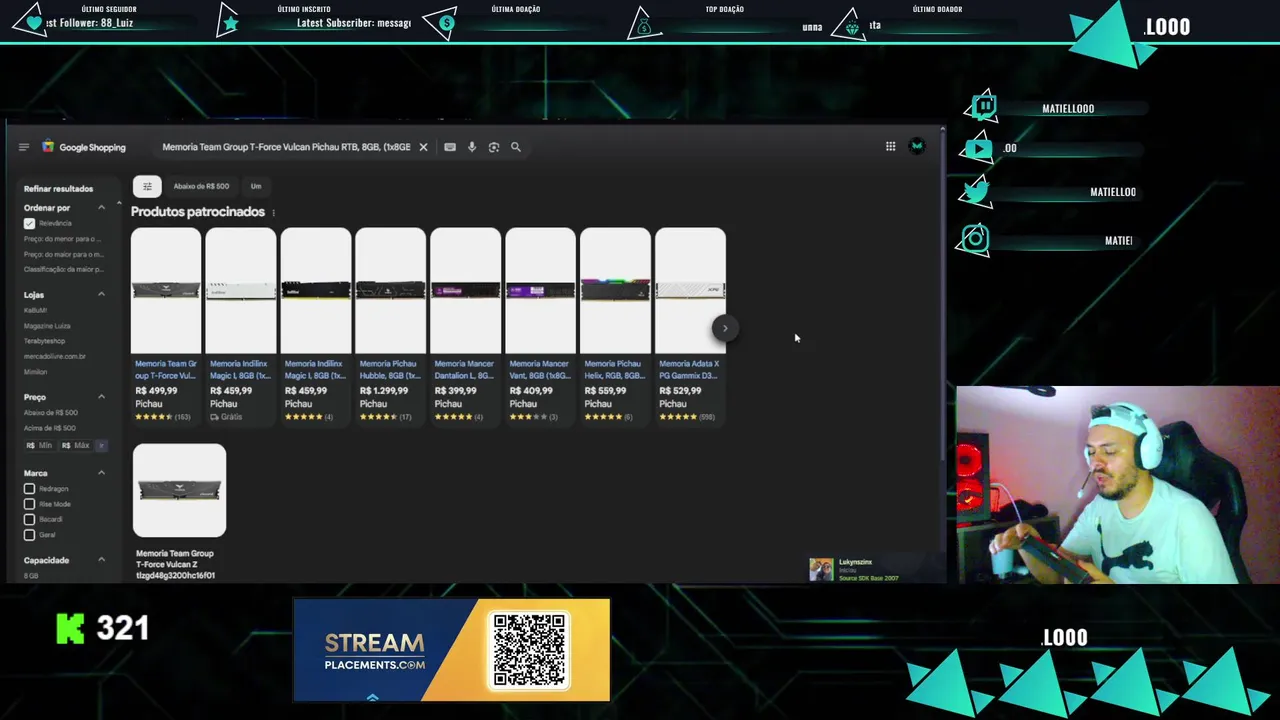Sort by 'Classificação: da maior para'

pos(63,269)
